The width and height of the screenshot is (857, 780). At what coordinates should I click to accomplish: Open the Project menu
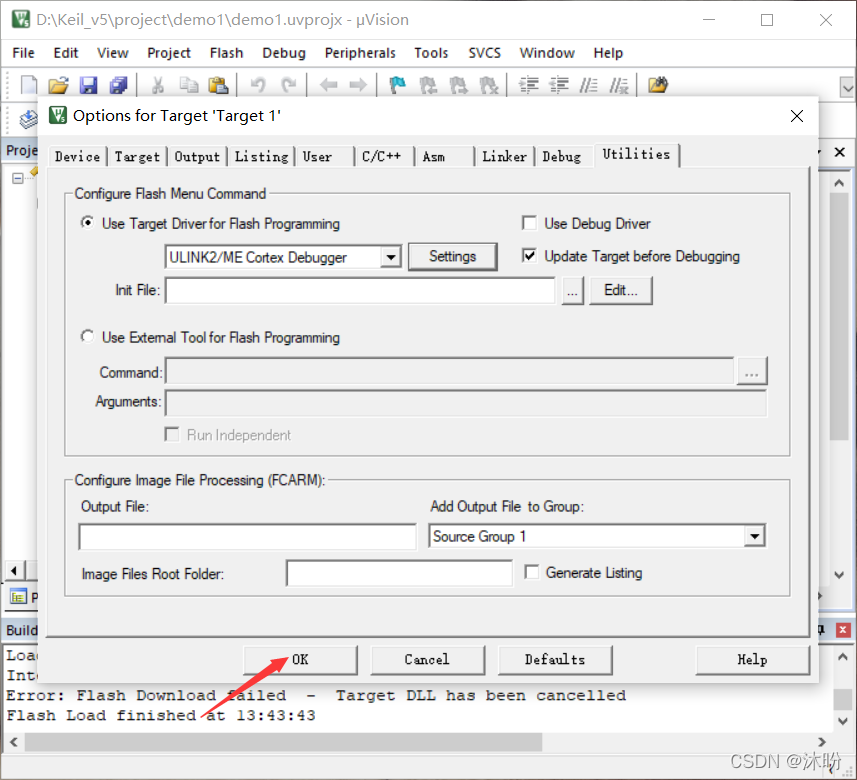coord(169,53)
